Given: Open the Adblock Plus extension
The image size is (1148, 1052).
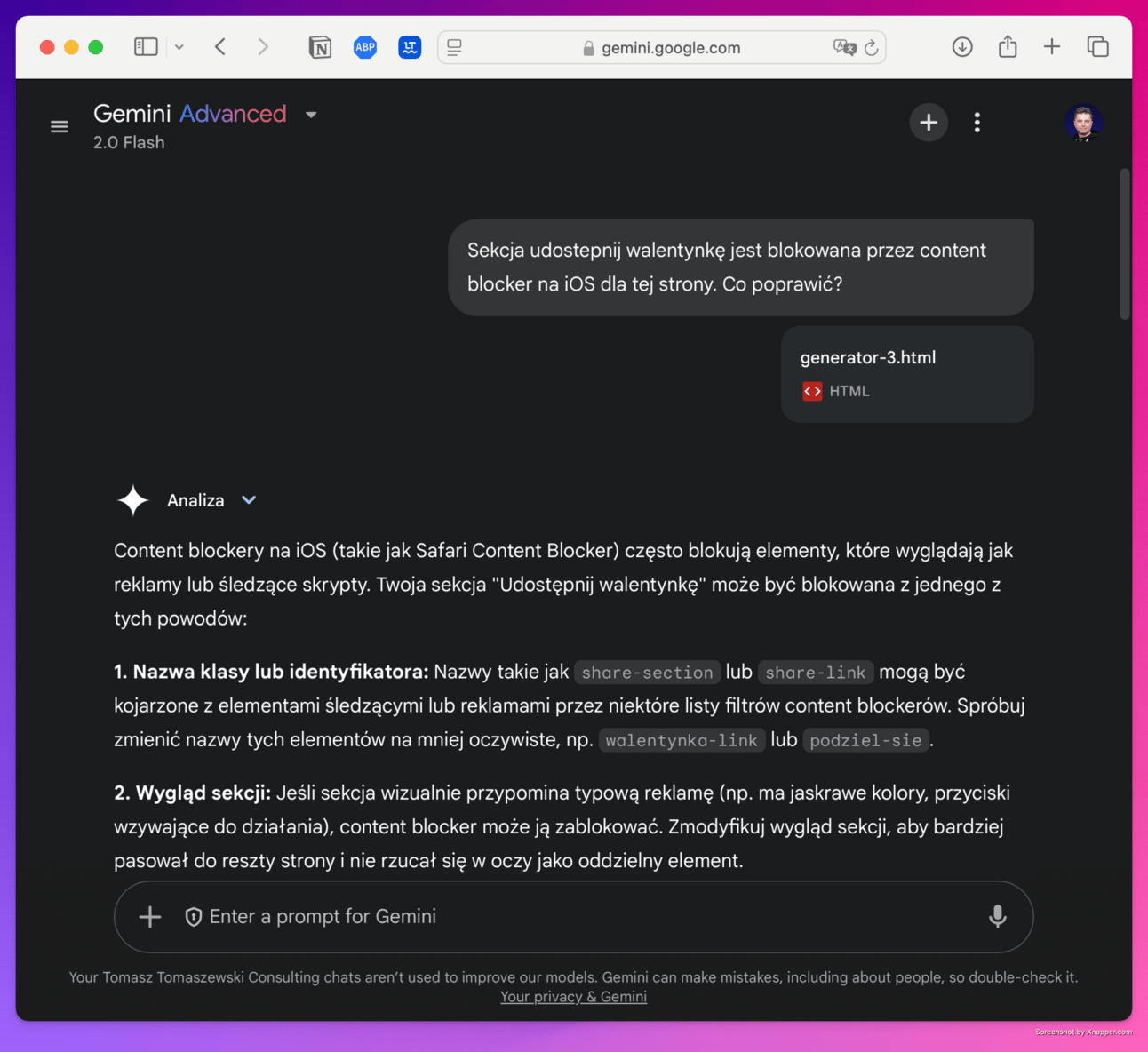Looking at the screenshot, I should [365, 47].
